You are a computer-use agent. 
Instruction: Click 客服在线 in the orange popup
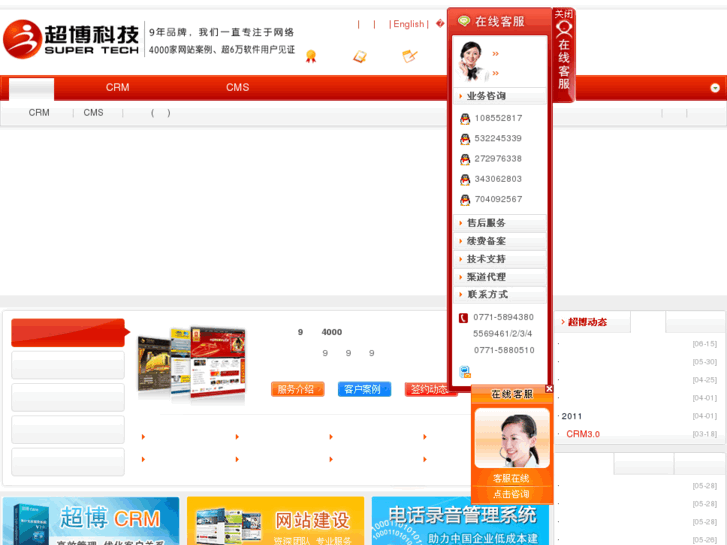click(x=511, y=478)
